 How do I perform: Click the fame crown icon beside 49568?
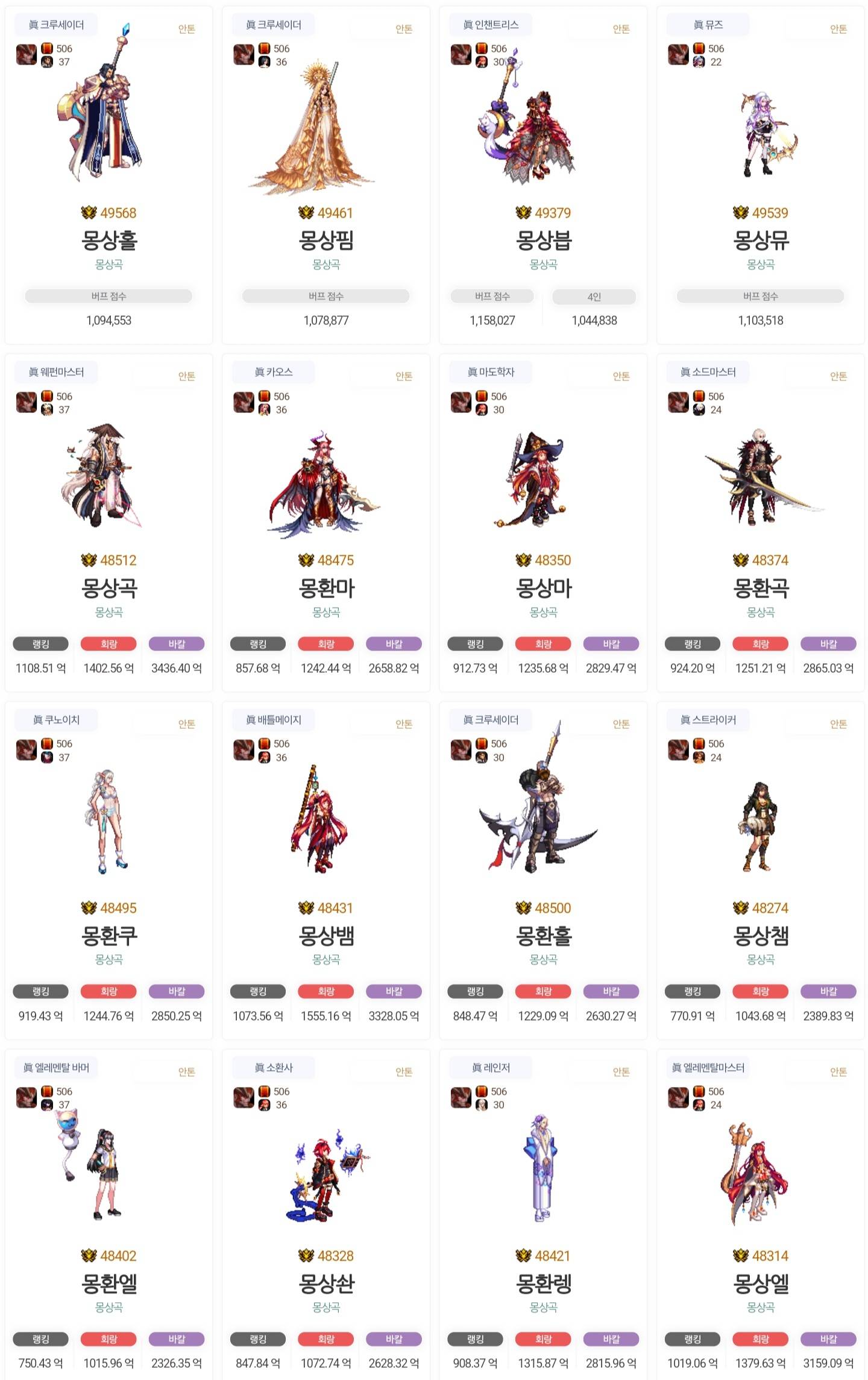(89, 213)
